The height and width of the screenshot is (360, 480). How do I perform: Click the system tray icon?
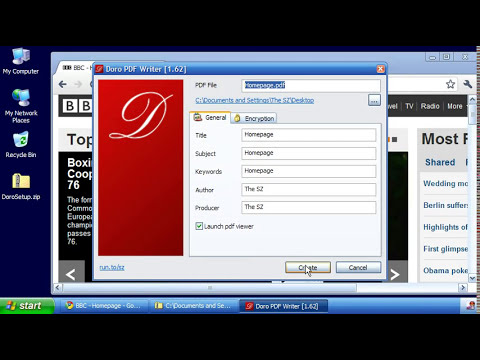tap(471, 305)
